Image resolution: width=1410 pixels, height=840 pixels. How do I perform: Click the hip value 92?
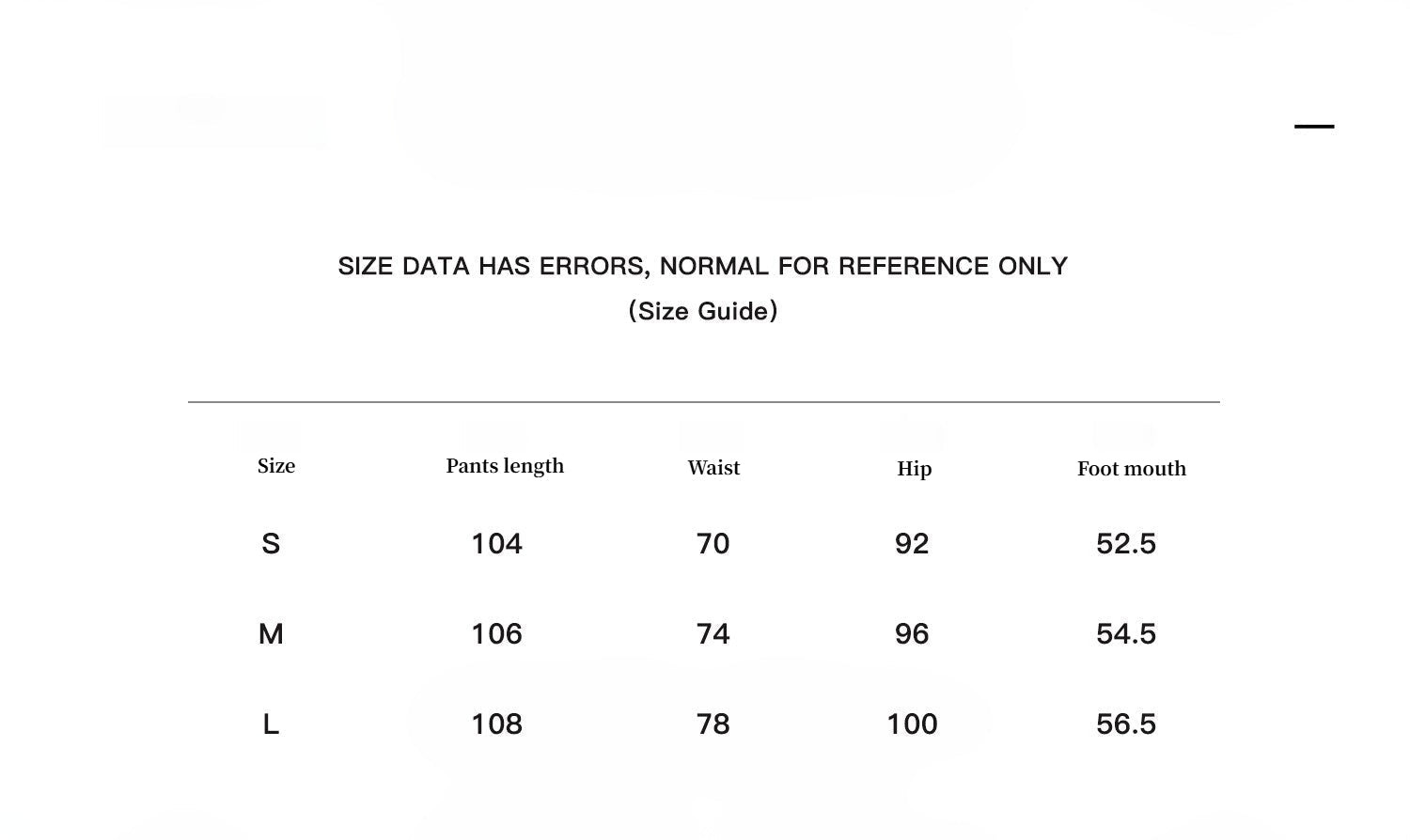pyautogui.click(x=912, y=544)
